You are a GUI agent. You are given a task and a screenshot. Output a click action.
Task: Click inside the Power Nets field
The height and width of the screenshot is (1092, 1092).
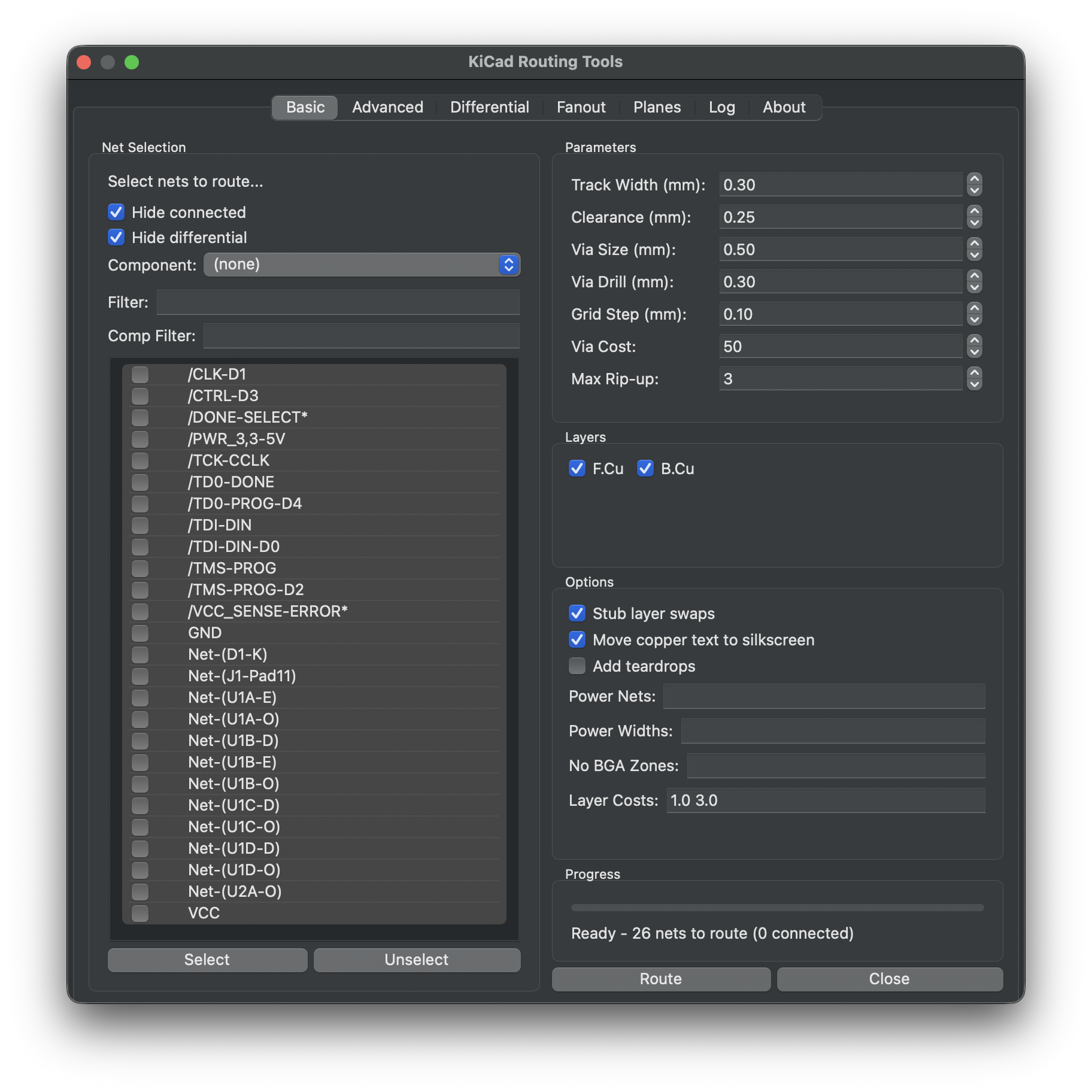pyautogui.click(x=824, y=696)
